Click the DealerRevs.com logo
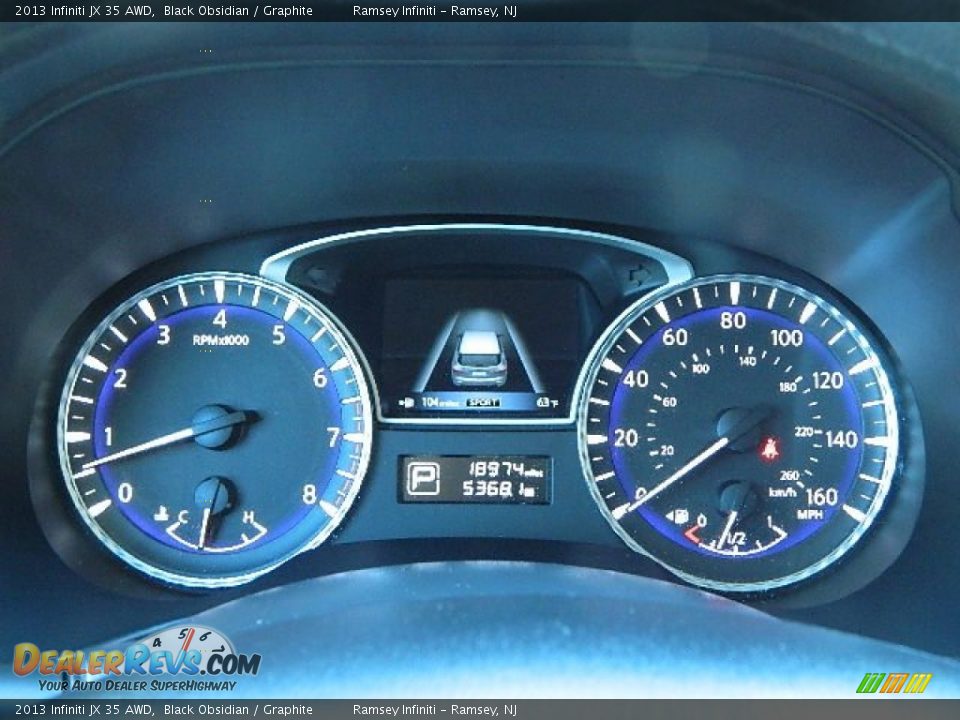This screenshot has height=720, width=960. [x=135, y=661]
